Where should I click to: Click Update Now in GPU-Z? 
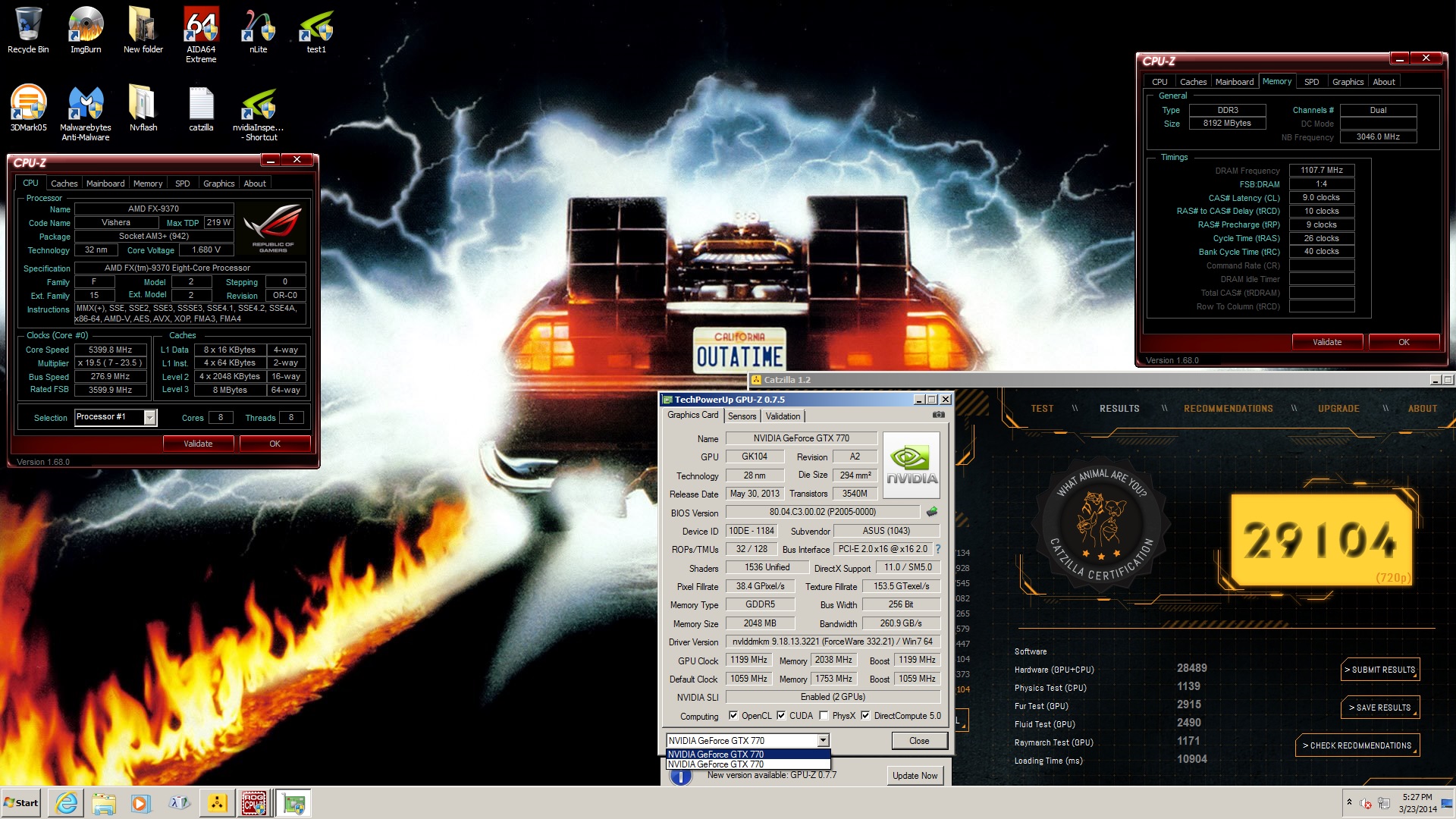(x=915, y=775)
